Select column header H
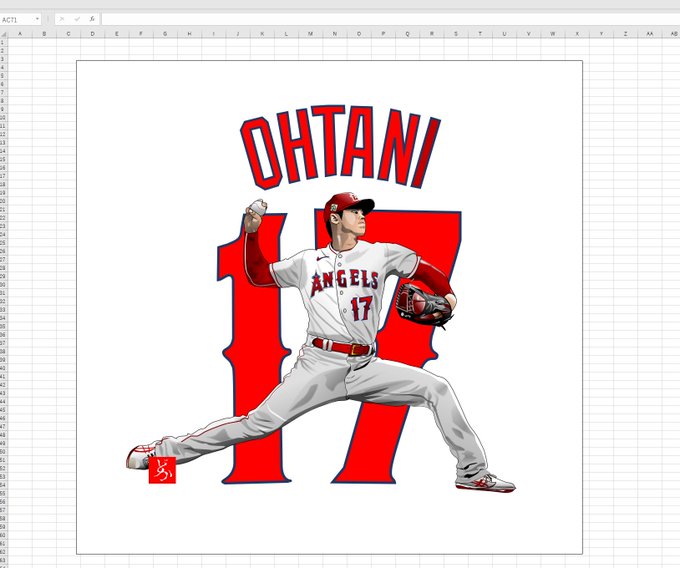Viewport: 680px width, 568px height. [190, 34]
